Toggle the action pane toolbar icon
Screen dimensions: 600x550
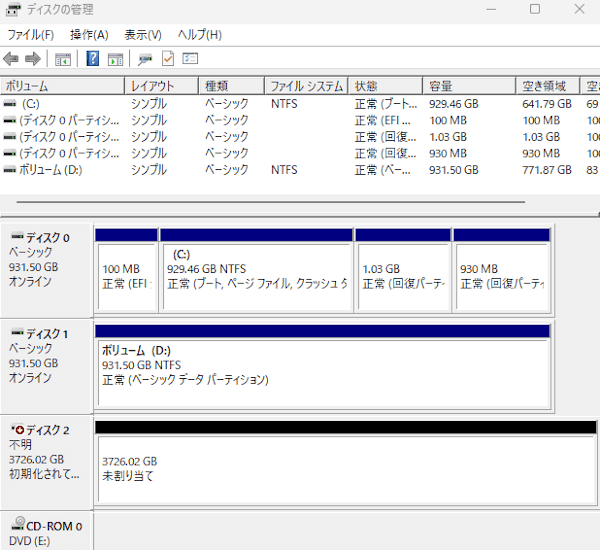(116, 59)
